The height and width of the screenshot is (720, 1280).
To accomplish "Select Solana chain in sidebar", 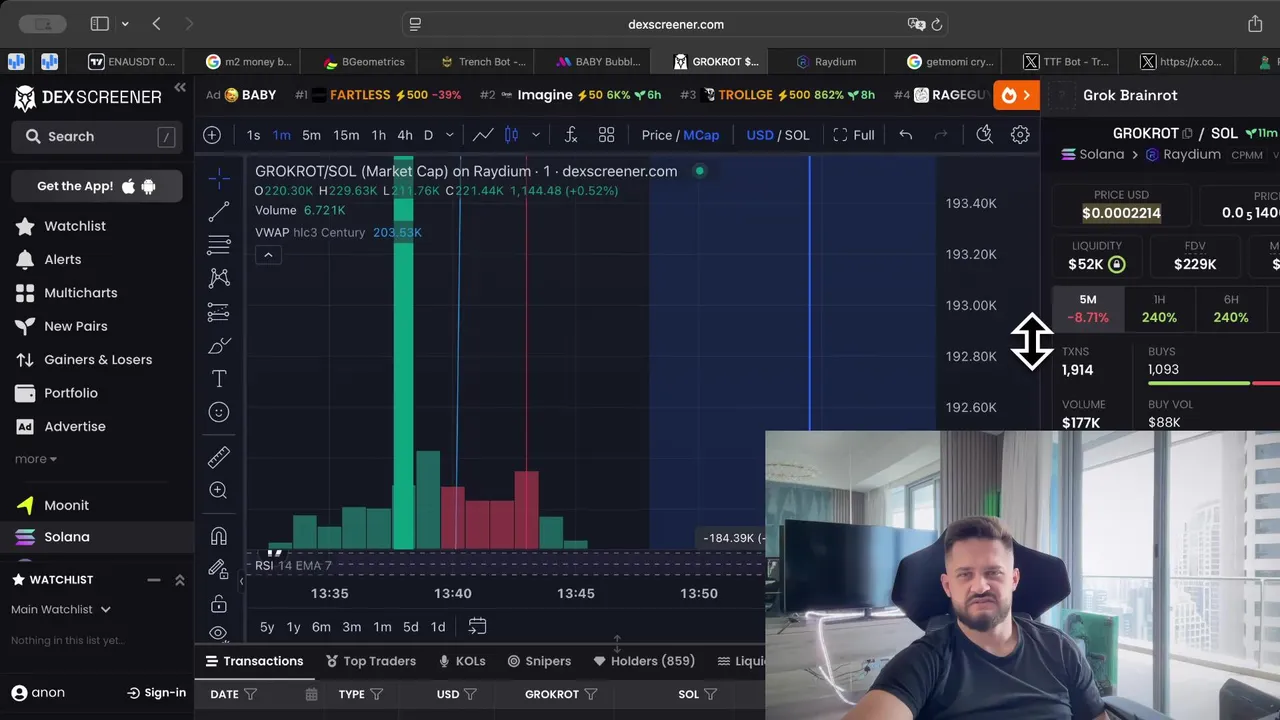I will pyautogui.click(x=67, y=537).
